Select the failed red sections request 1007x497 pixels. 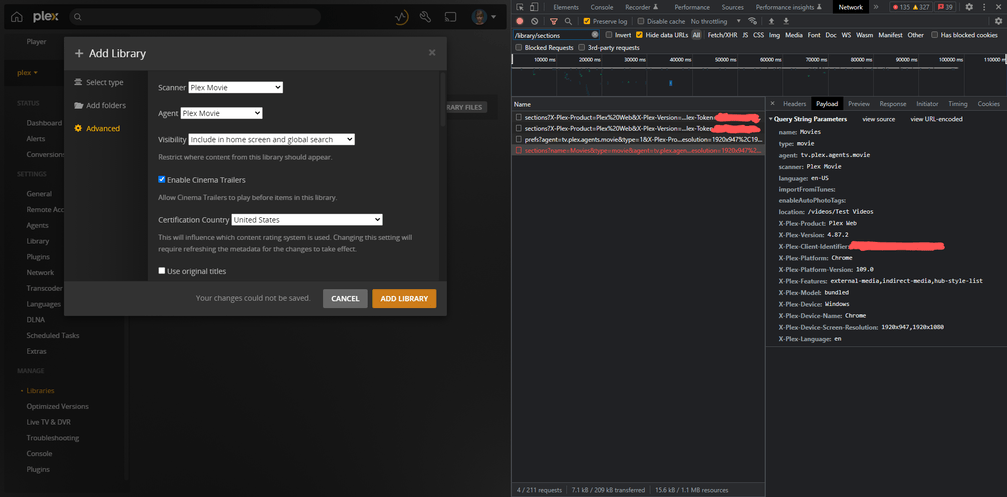click(638, 150)
